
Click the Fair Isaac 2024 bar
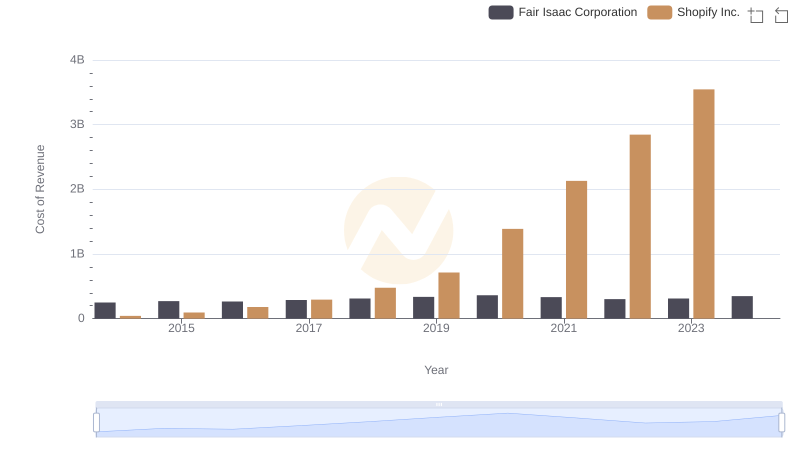[742, 307]
